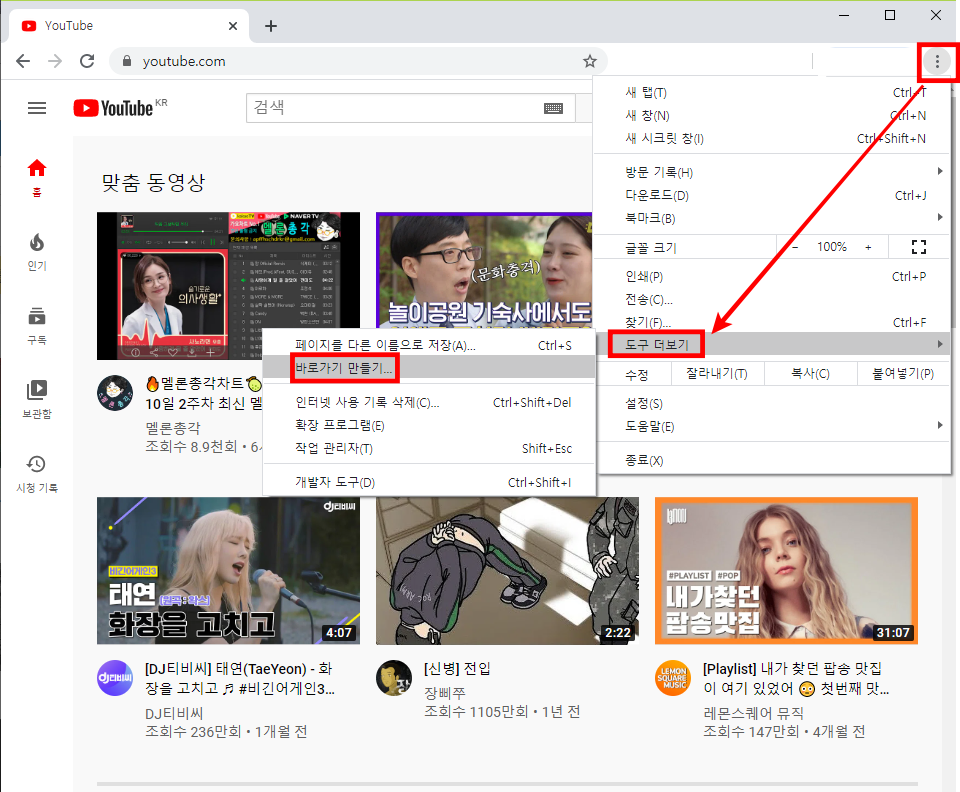This screenshot has width=960, height=792.
Task: Open the on-screen keyboard icon in search
Action: coord(553,108)
